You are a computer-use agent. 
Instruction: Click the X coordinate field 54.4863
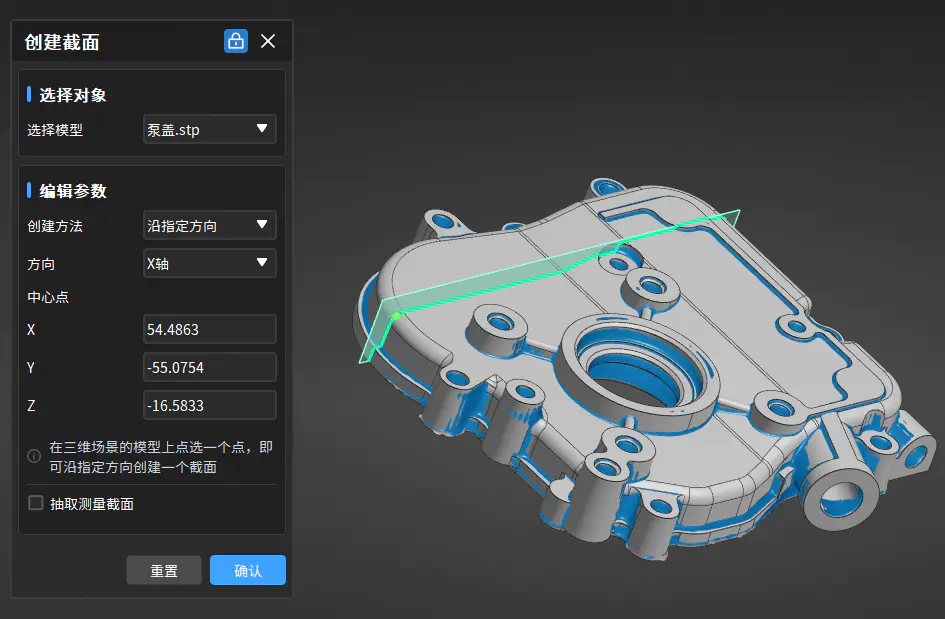click(210, 329)
